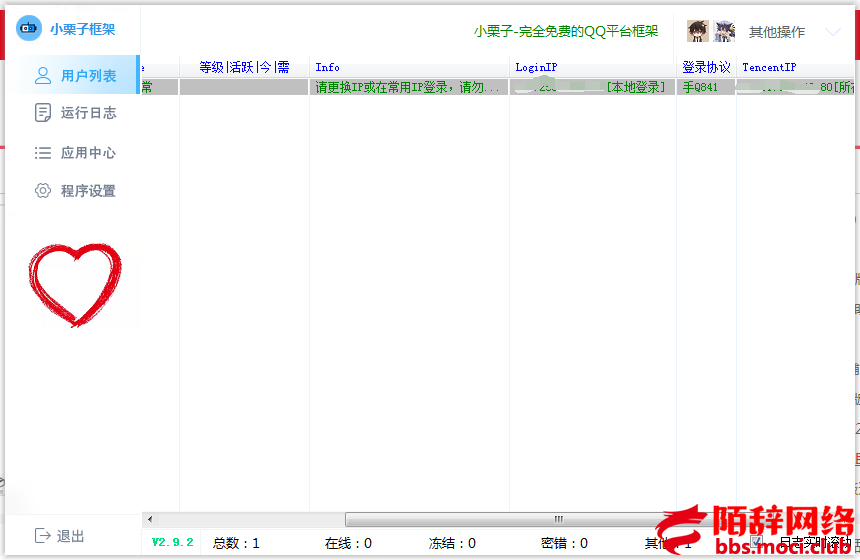Sort by LoginIP column header

[x=592, y=67]
